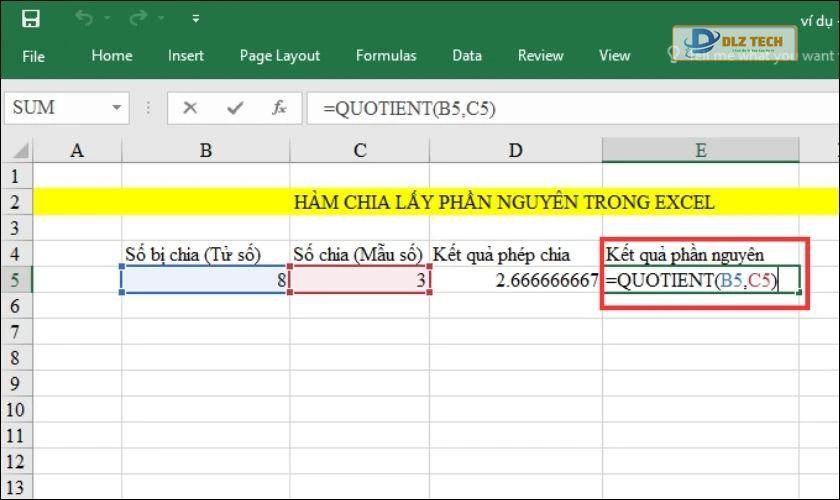Image resolution: width=840 pixels, height=500 pixels.
Task: Open Customize Quick Access Toolbar dropdown
Action: pyautogui.click(x=196, y=19)
